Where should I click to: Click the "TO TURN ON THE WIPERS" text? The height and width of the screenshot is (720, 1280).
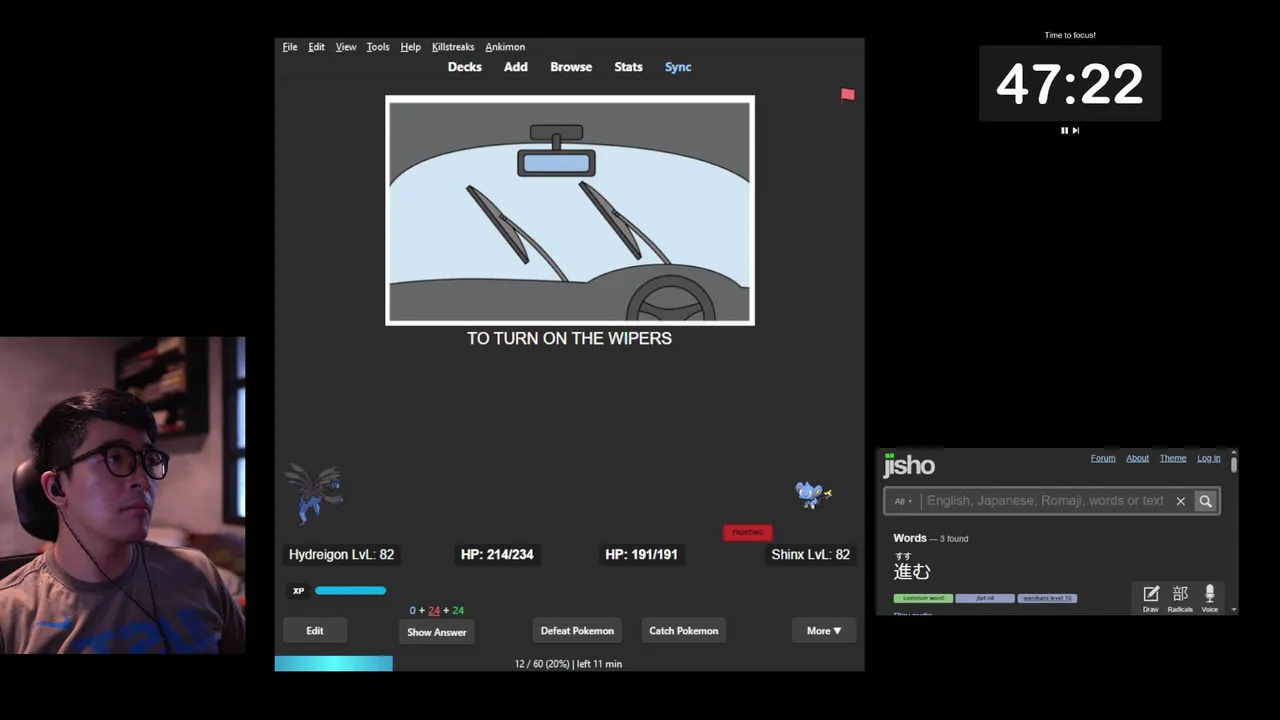[x=570, y=338]
